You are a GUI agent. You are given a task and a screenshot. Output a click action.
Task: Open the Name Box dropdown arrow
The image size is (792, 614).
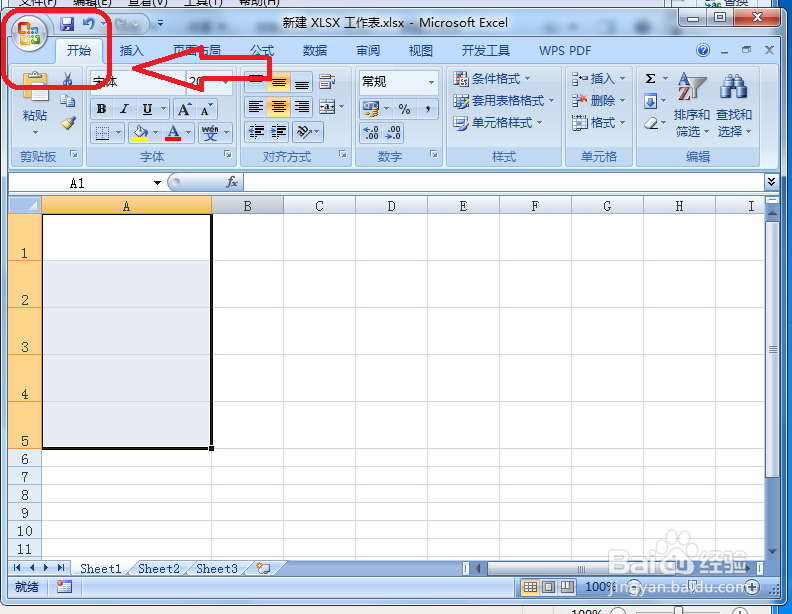(x=158, y=183)
